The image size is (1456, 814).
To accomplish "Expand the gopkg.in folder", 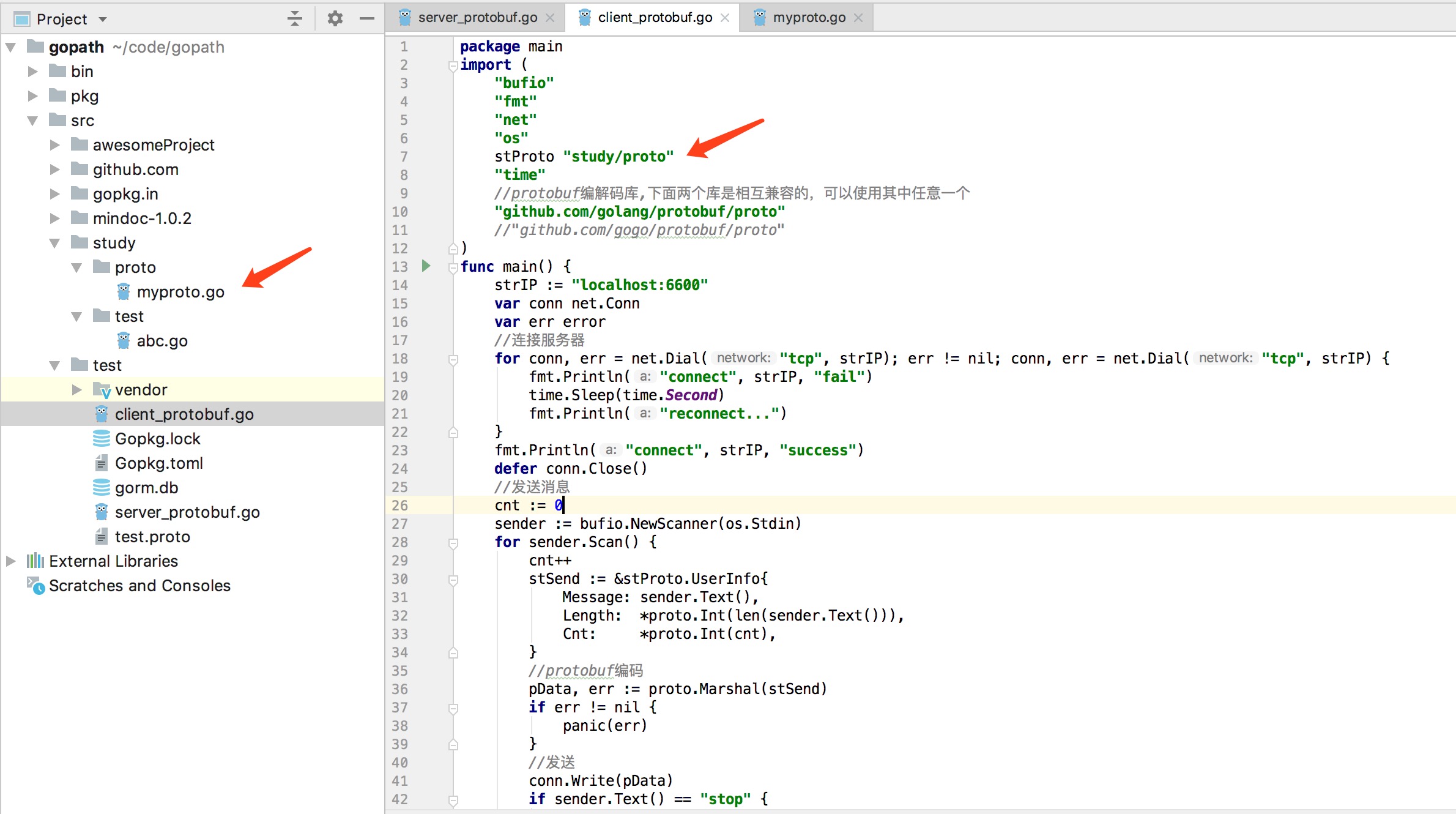I will (55, 194).
